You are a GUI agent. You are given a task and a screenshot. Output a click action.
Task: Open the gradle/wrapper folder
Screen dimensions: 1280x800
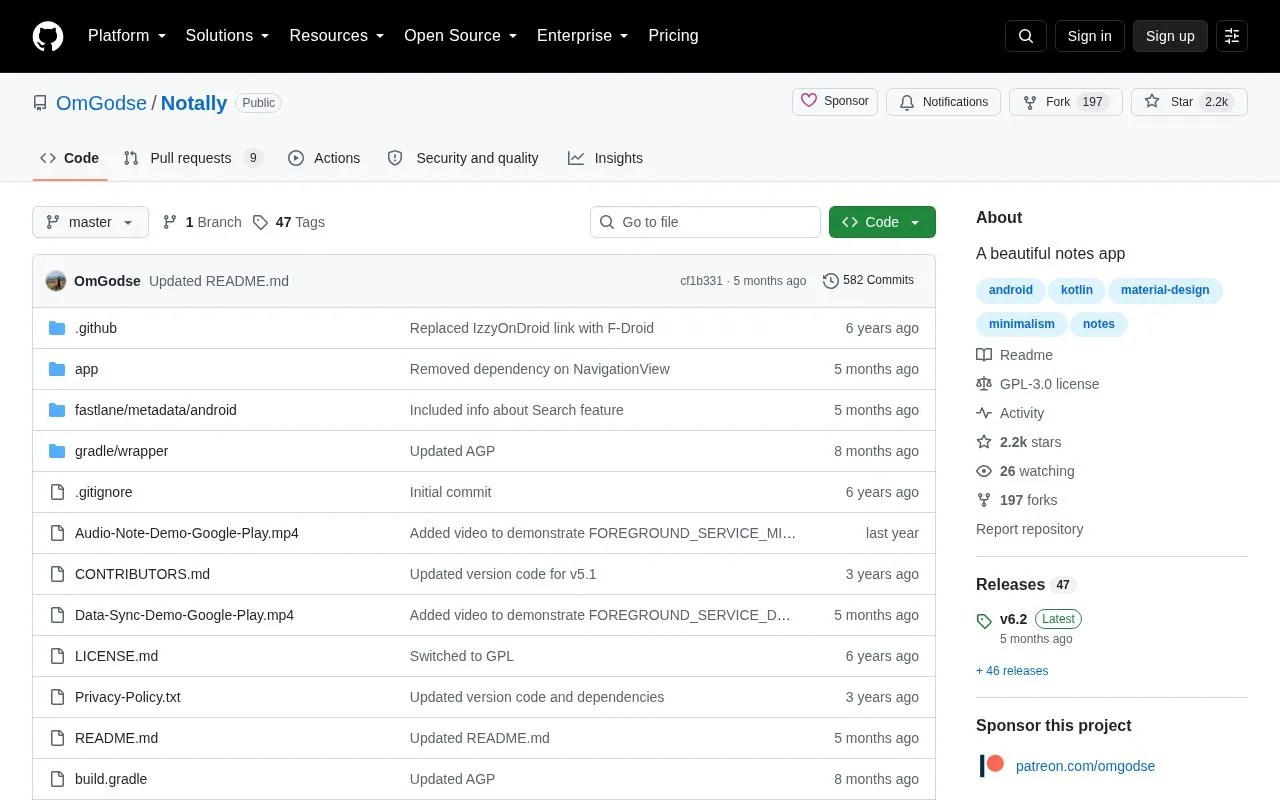pyautogui.click(x=122, y=451)
